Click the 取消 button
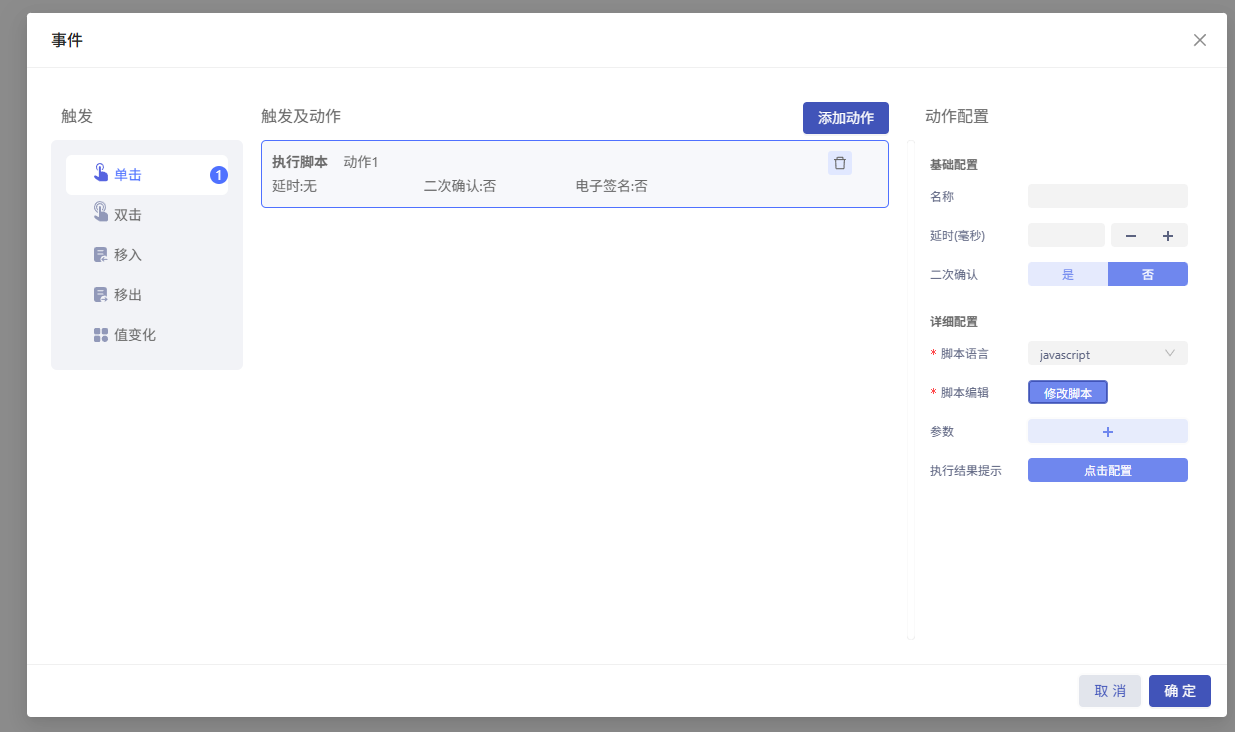This screenshot has width=1235, height=732. (x=1110, y=691)
